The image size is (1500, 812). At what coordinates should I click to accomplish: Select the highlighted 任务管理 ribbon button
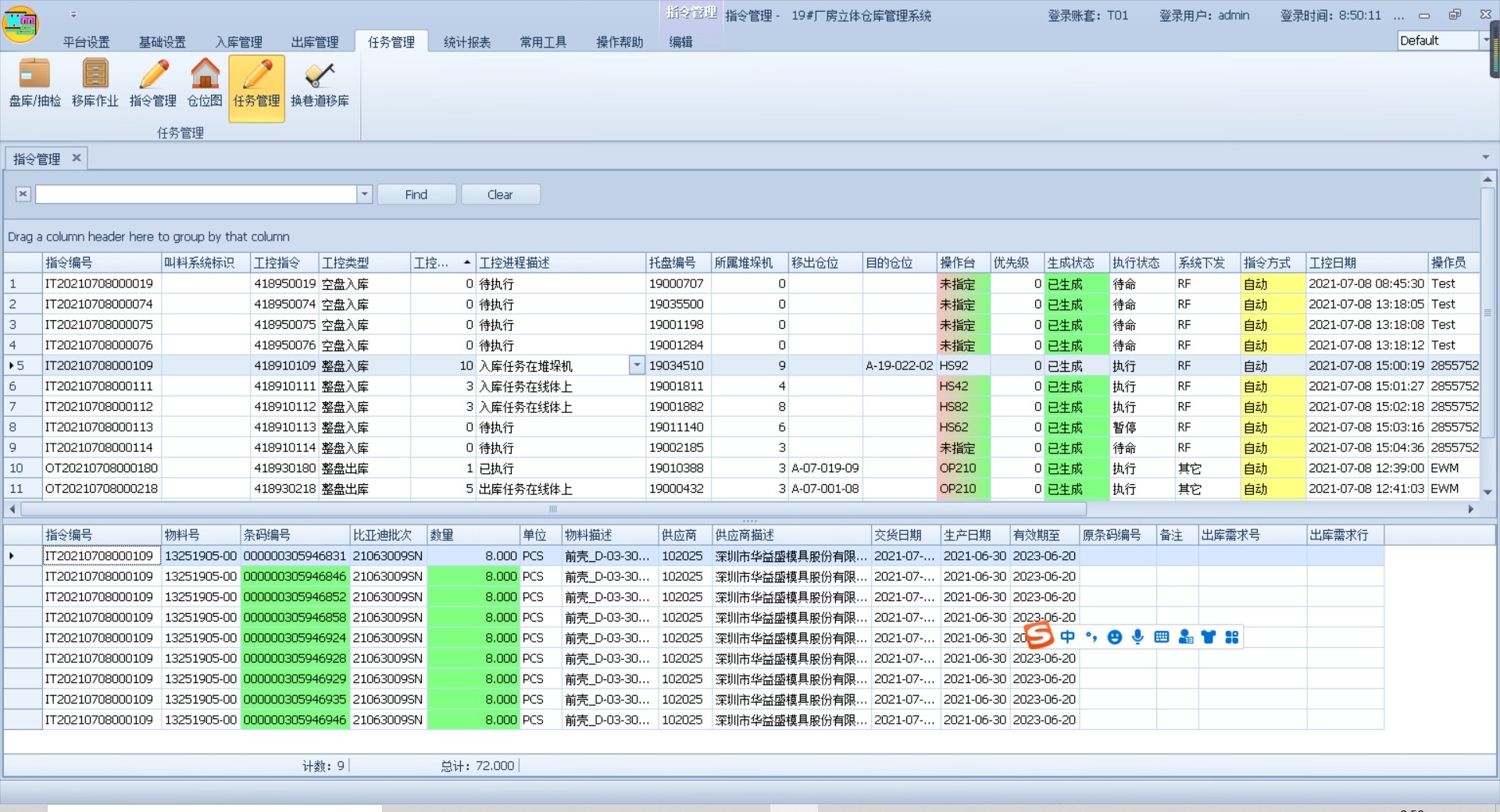256,88
